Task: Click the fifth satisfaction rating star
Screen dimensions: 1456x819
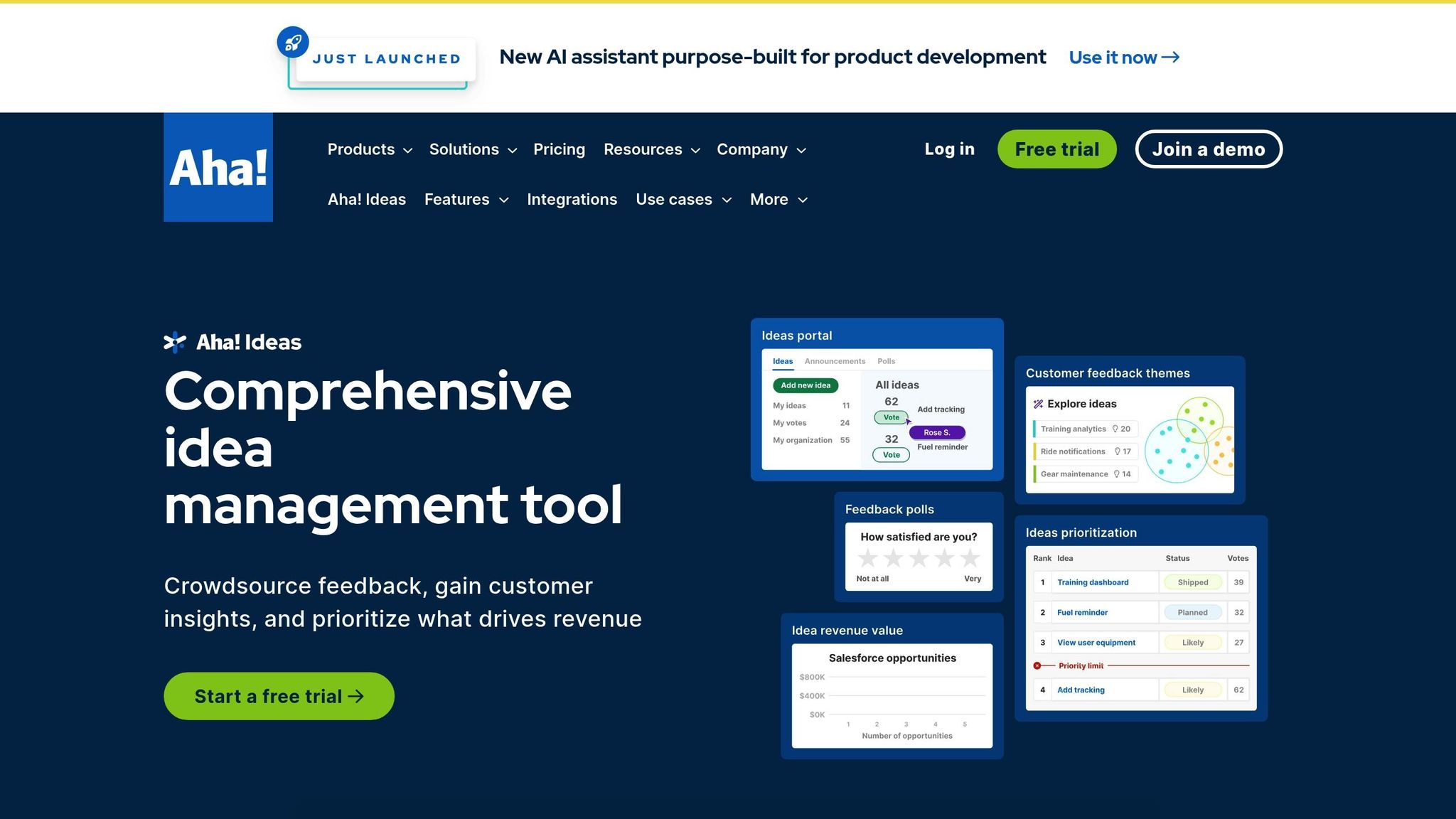Action: 970,559
